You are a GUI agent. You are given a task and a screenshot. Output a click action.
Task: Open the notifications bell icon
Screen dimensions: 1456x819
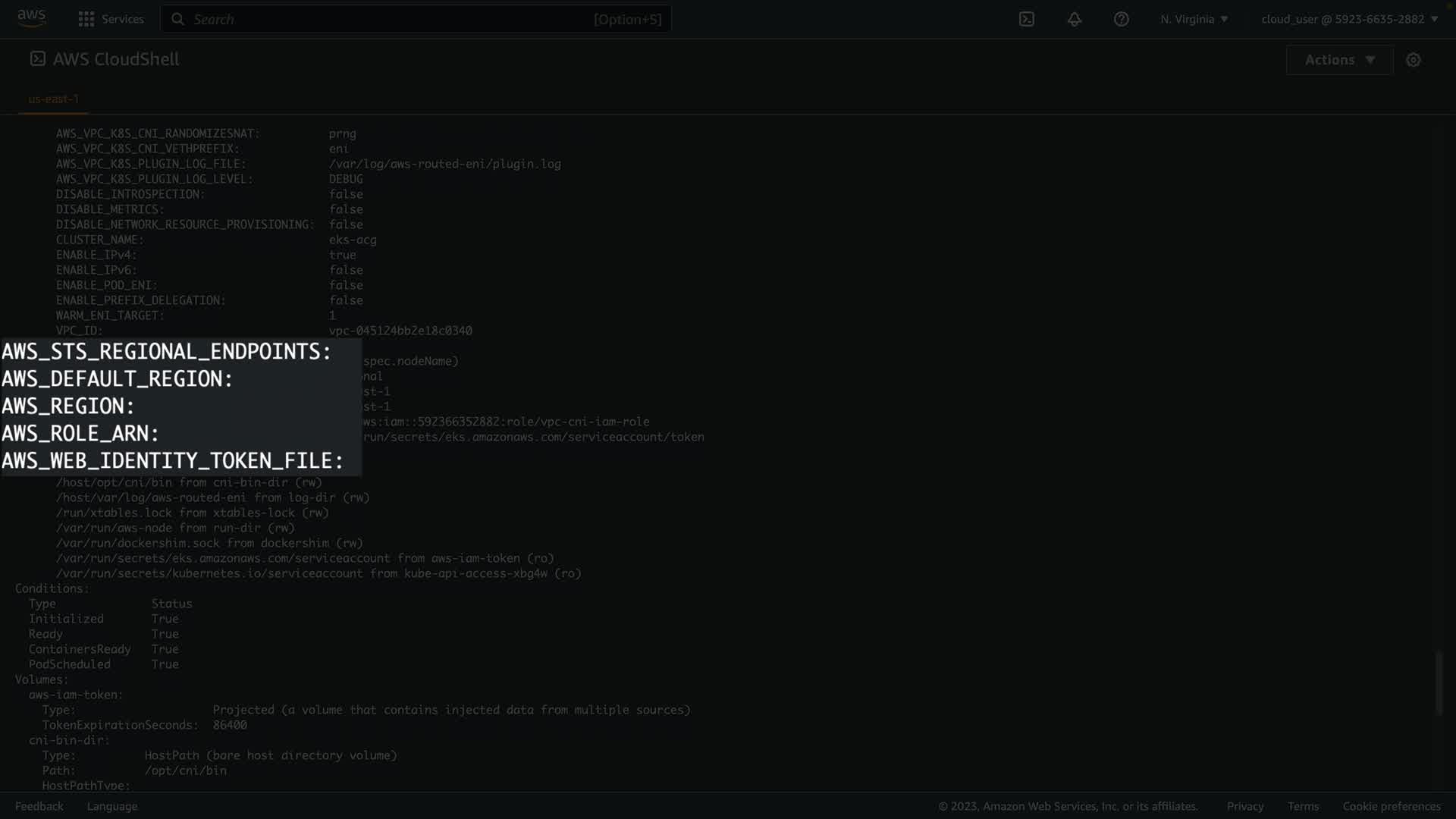pos(1074,19)
